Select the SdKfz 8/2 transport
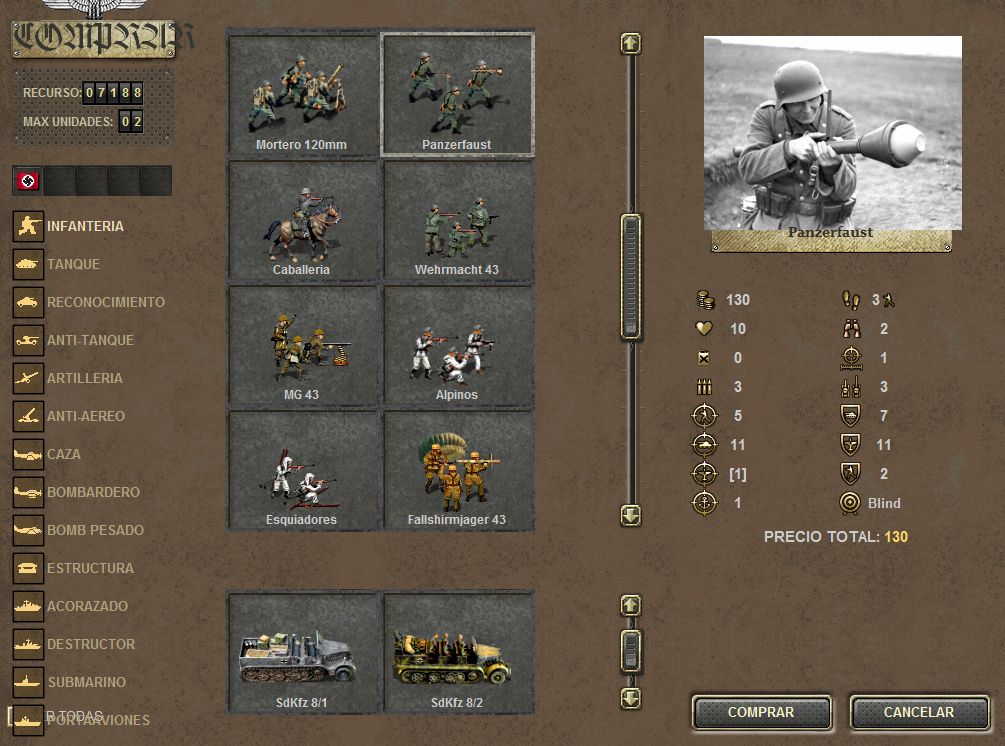The height and width of the screenshot is (746, 1005). [x=457, y=652]
